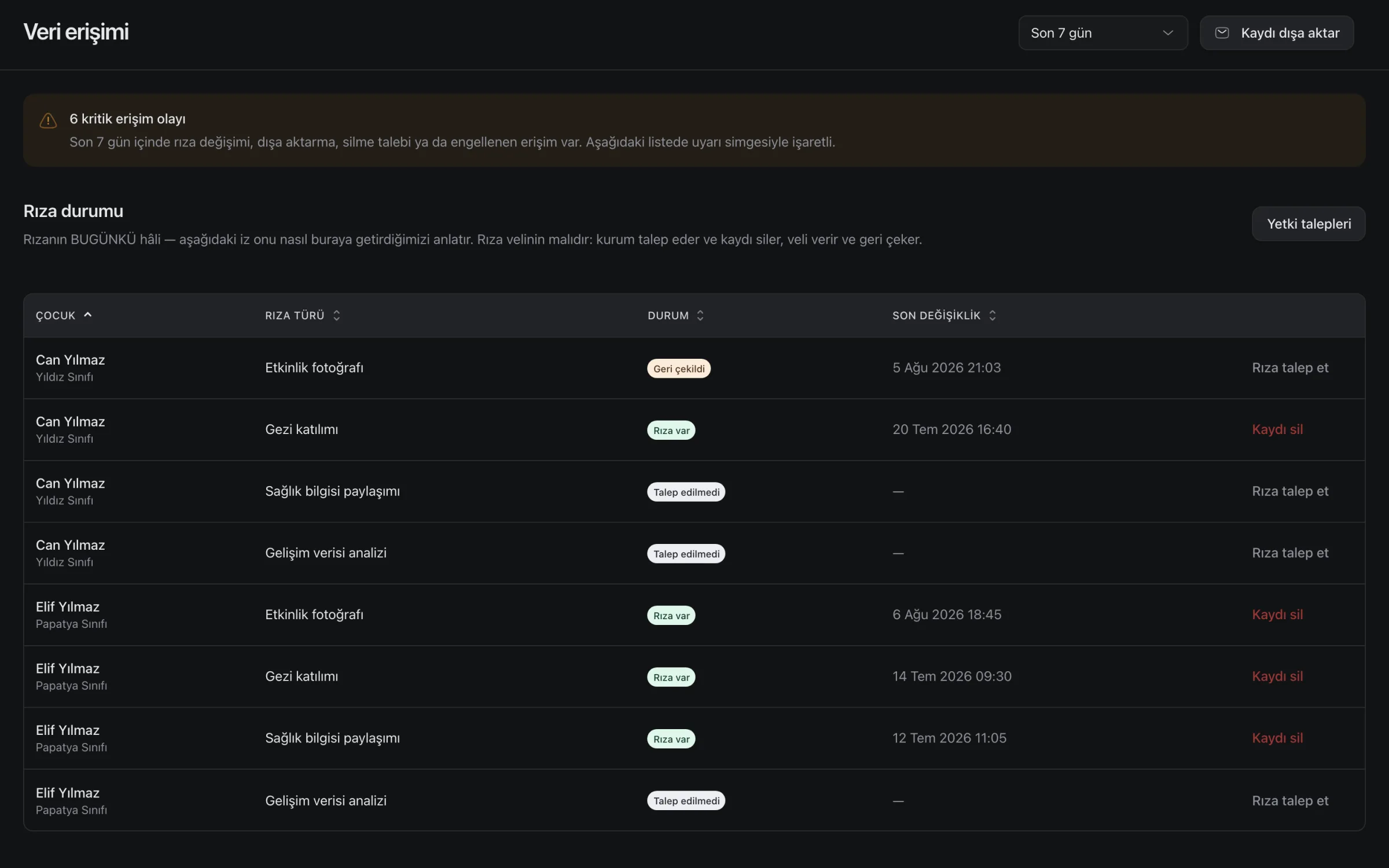1389x868 pixels.
Task: Click Talep edilmedi badge for Can Yılmaz Sağlık bilgisi
Action: pos(686,492)
